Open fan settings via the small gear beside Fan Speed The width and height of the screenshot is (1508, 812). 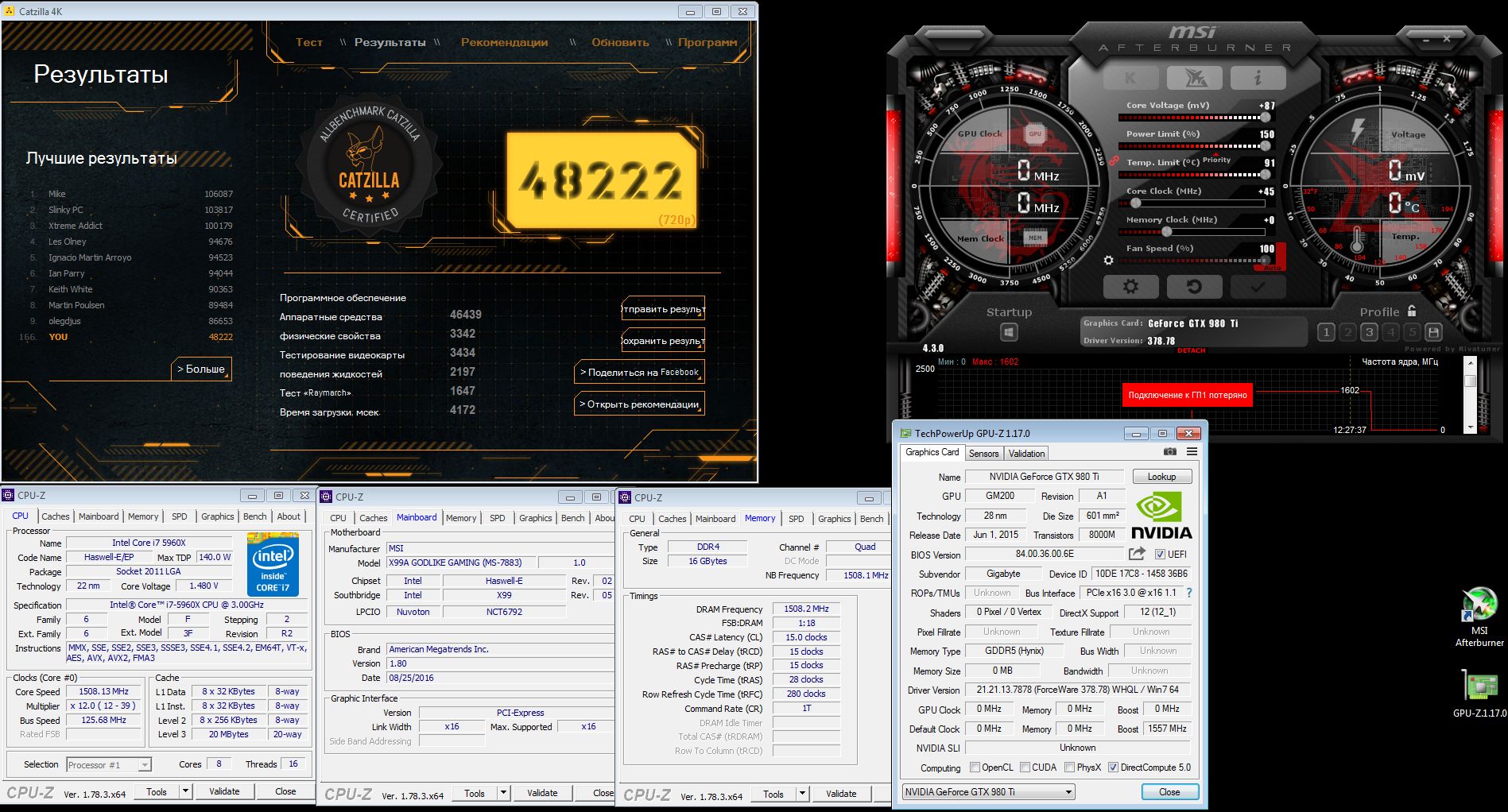point(1109,260)
